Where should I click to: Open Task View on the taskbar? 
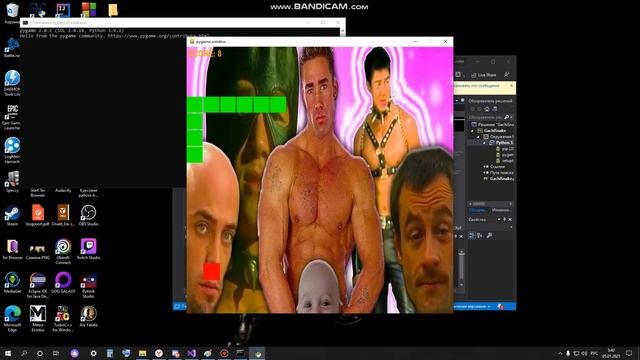point(56,353)
